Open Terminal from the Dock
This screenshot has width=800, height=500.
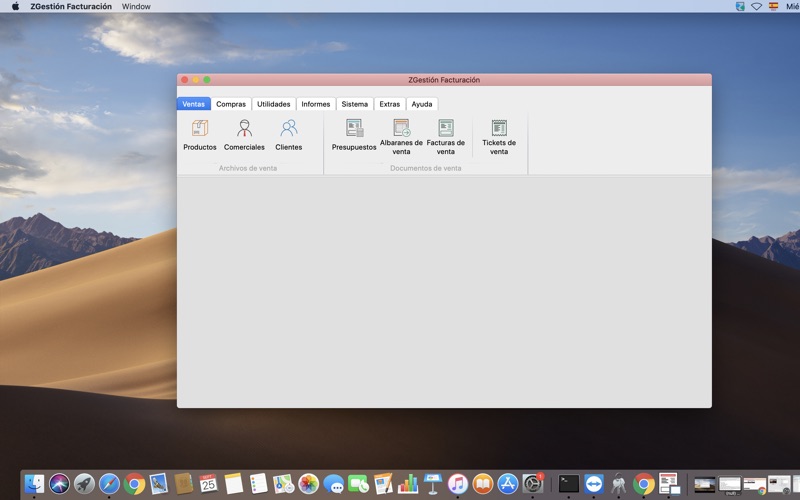click(568, 483)
